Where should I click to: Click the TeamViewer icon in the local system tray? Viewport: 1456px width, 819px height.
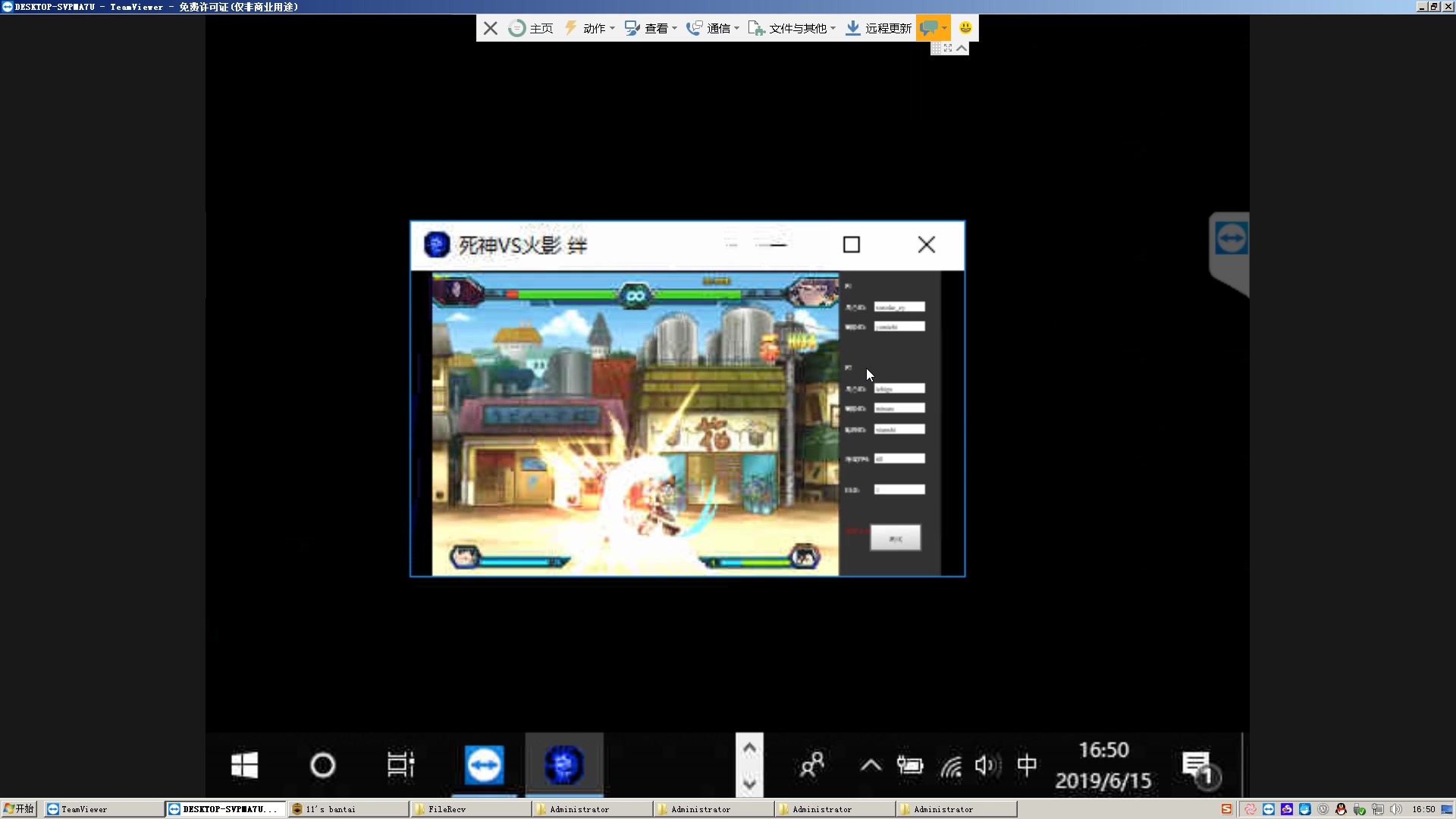[1268, 809]
